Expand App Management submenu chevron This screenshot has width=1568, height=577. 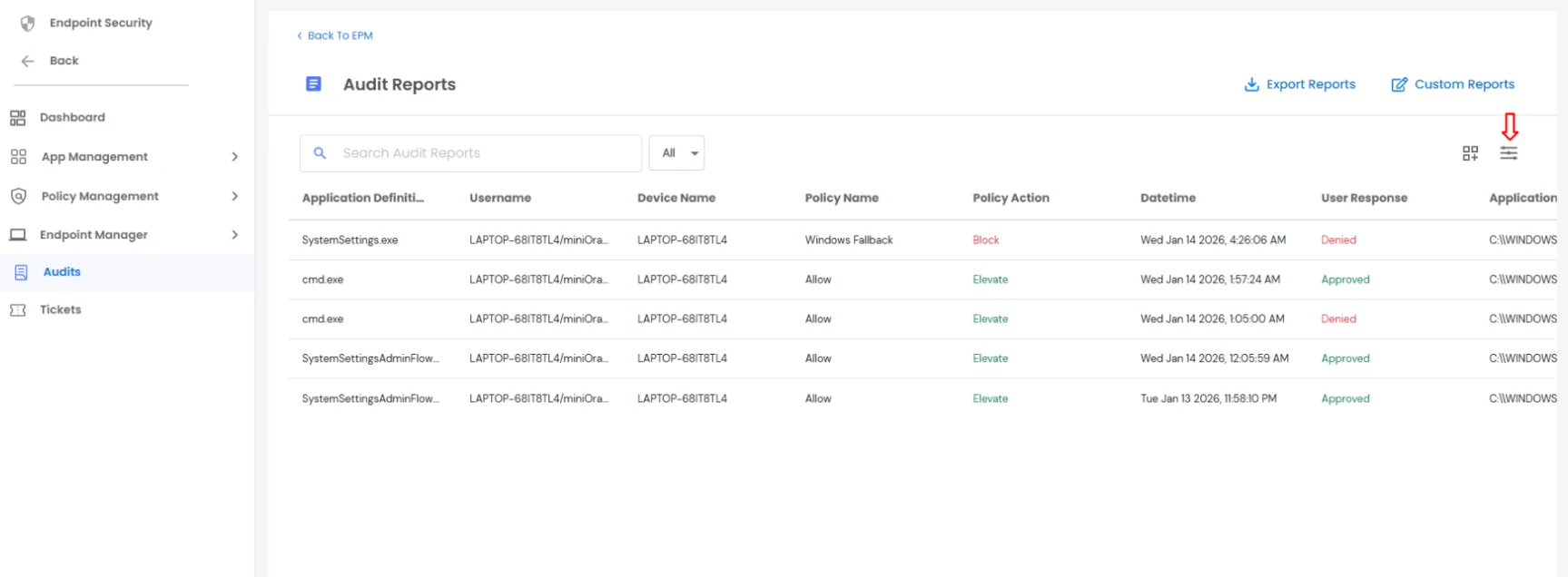[x=235, y=157]
